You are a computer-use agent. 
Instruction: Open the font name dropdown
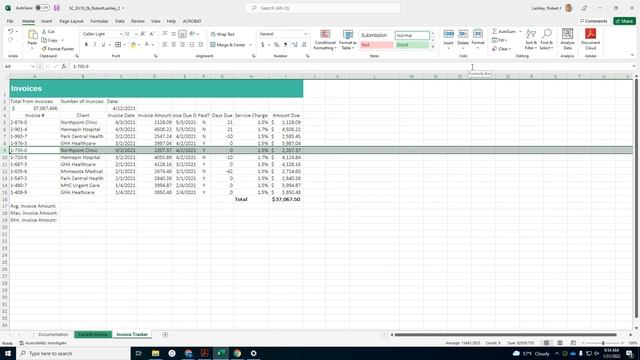click(120, 34)
